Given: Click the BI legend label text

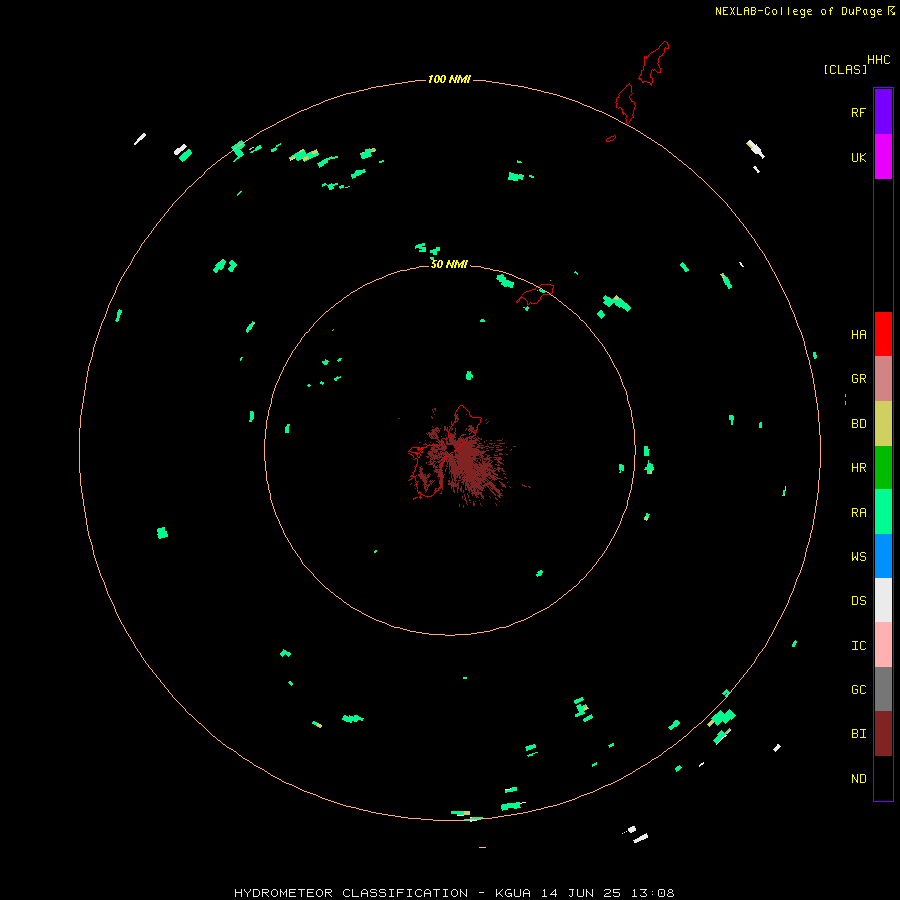Looking at the screenshot, I should [x=858, y=734].
